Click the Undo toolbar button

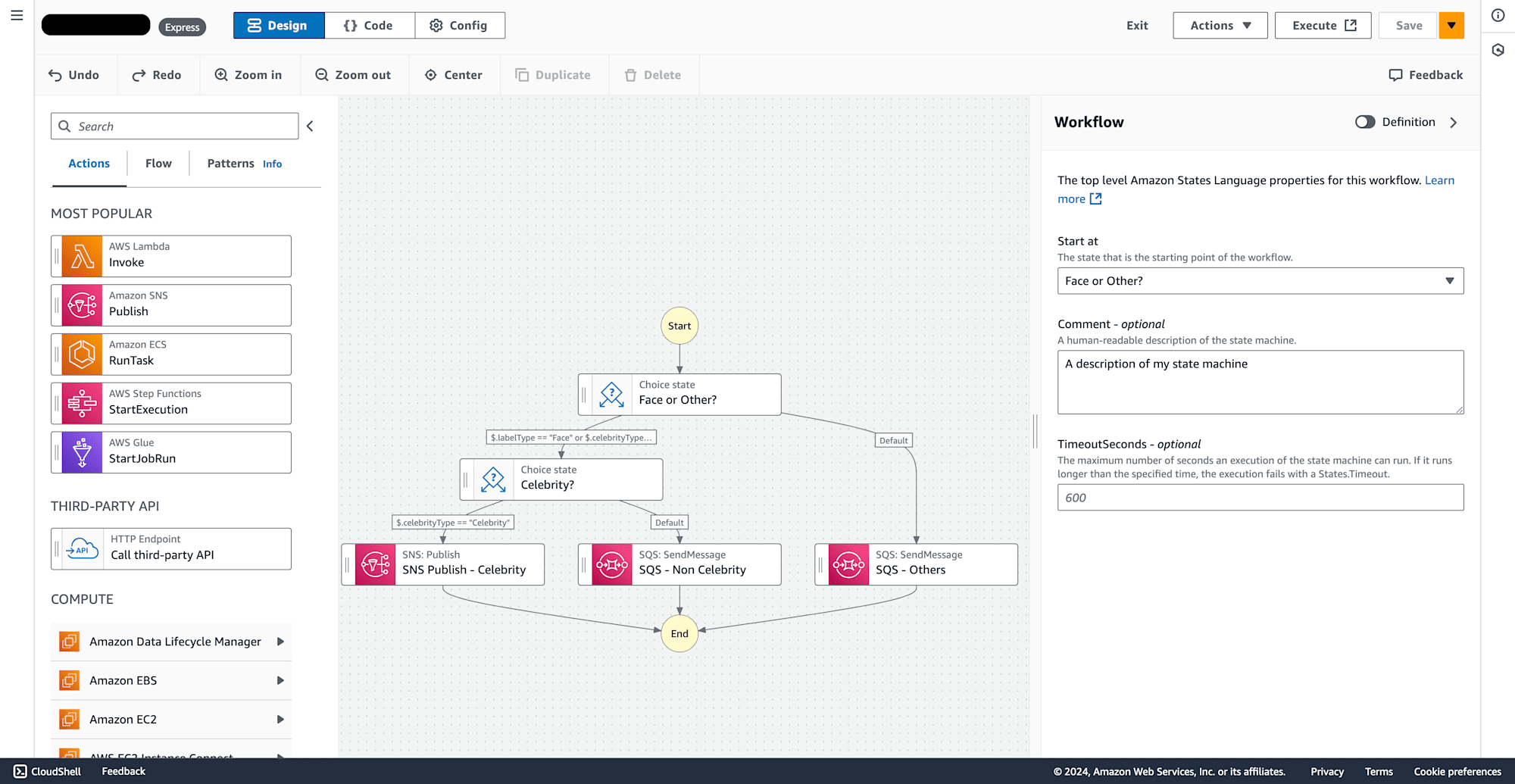pos(73,75)
